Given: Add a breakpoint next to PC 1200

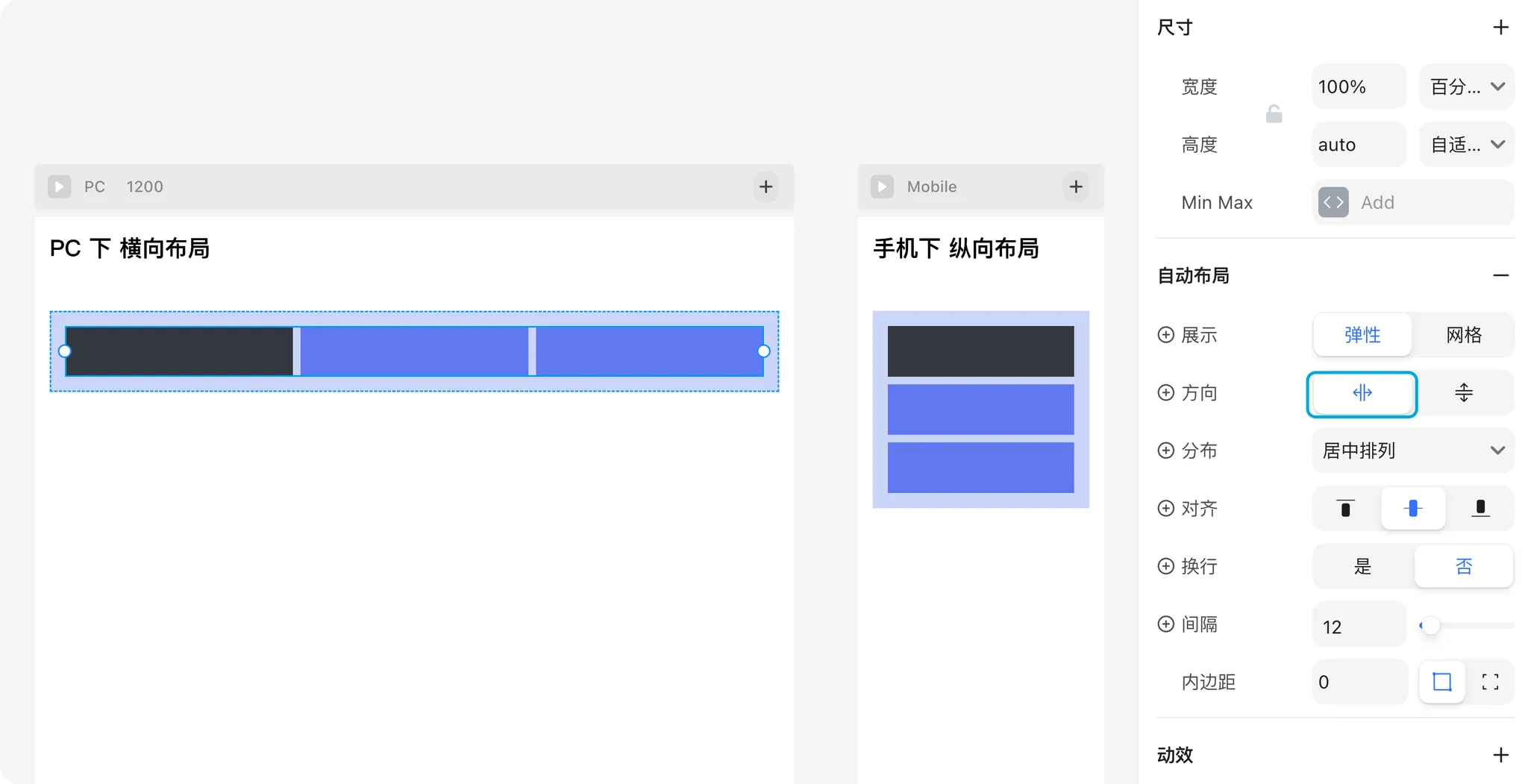Looking at the screenshot, I should click(765, 186).
